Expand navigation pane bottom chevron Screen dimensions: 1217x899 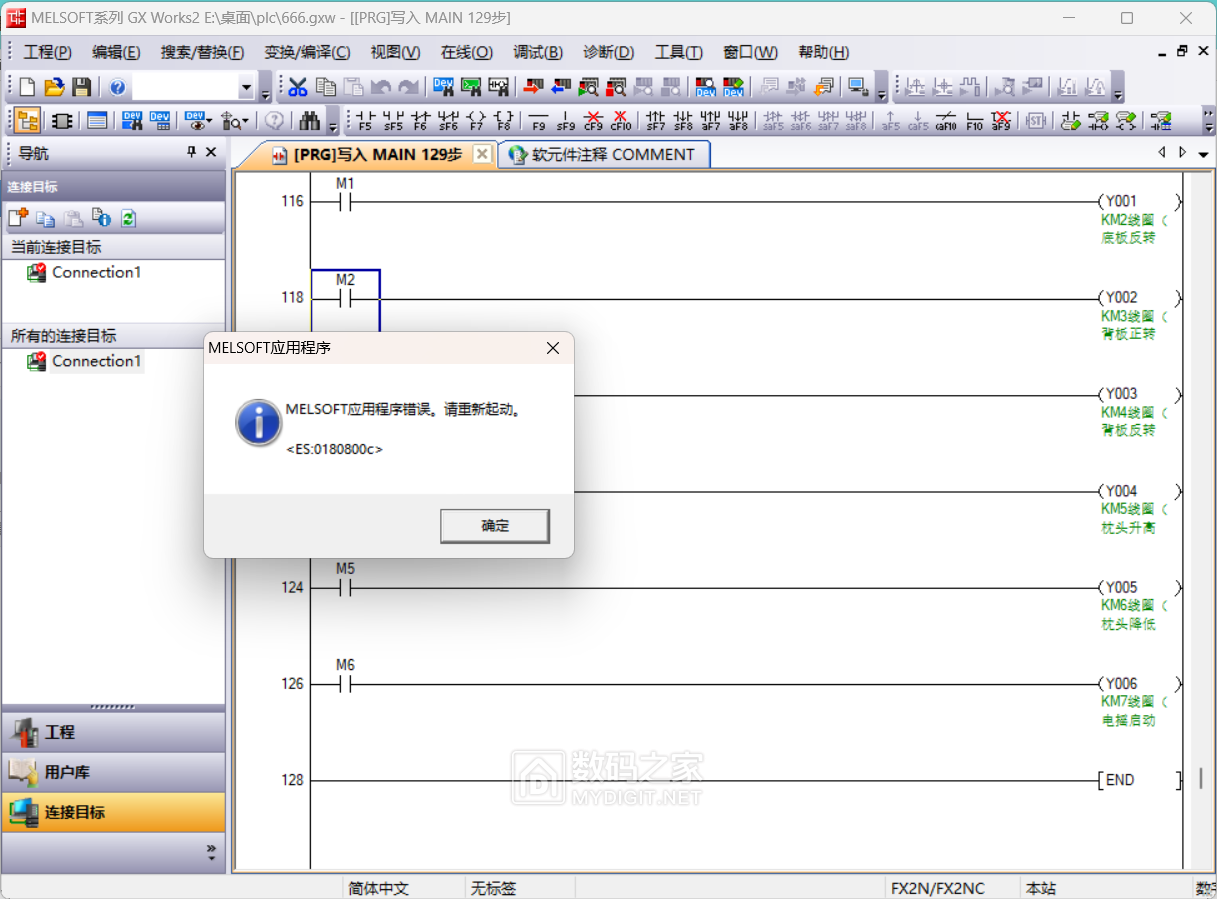211,852
